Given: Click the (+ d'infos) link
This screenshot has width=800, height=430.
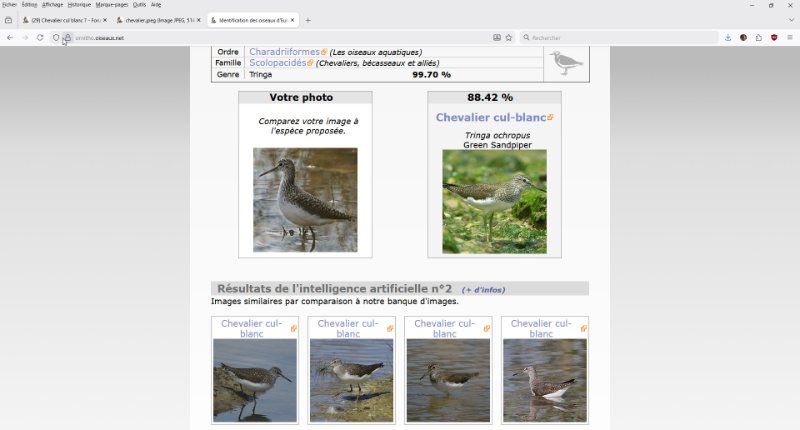Looking at the screenshot, I should (483, 290).
